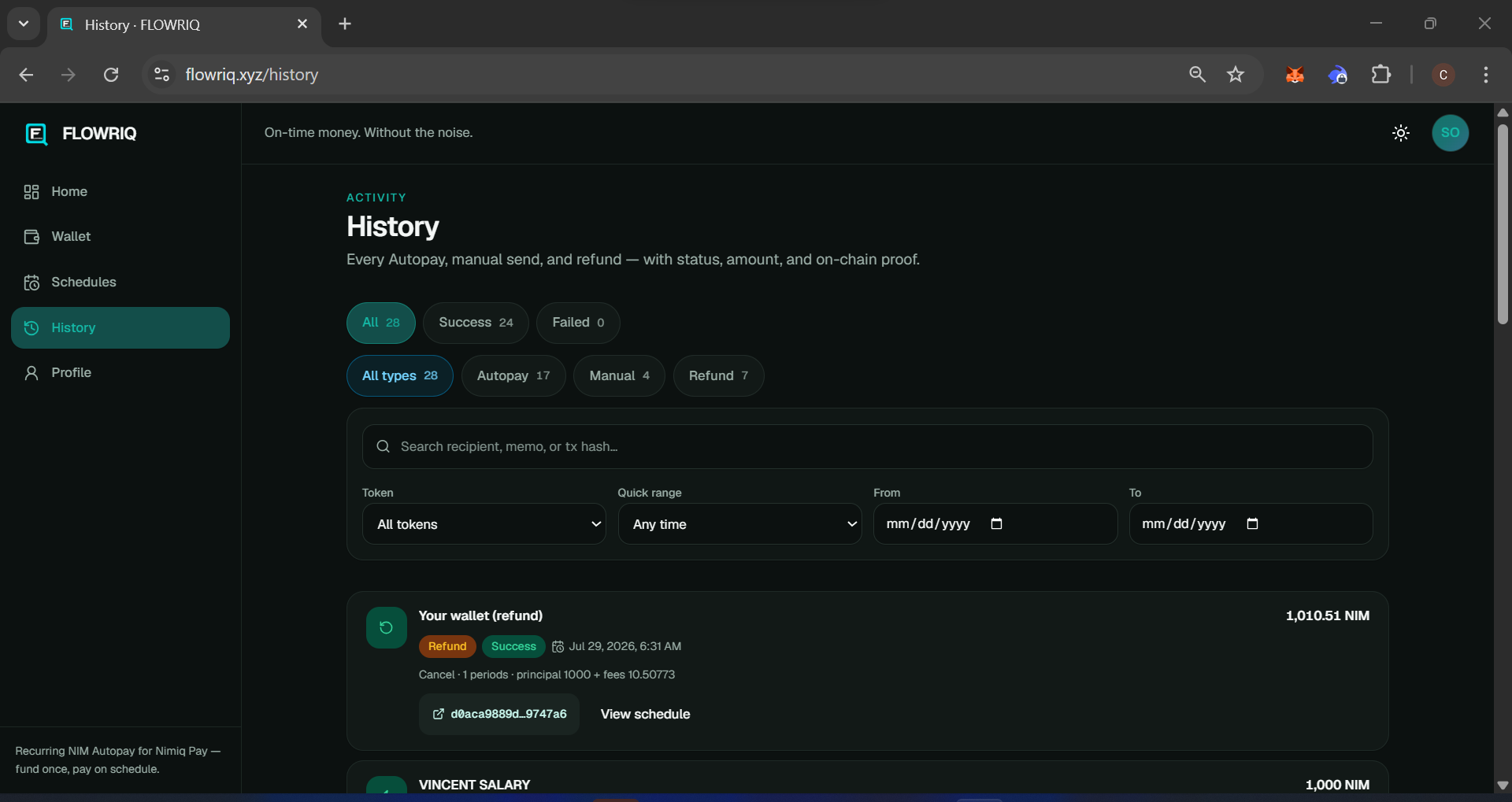Reload the page

coord(111,75)
